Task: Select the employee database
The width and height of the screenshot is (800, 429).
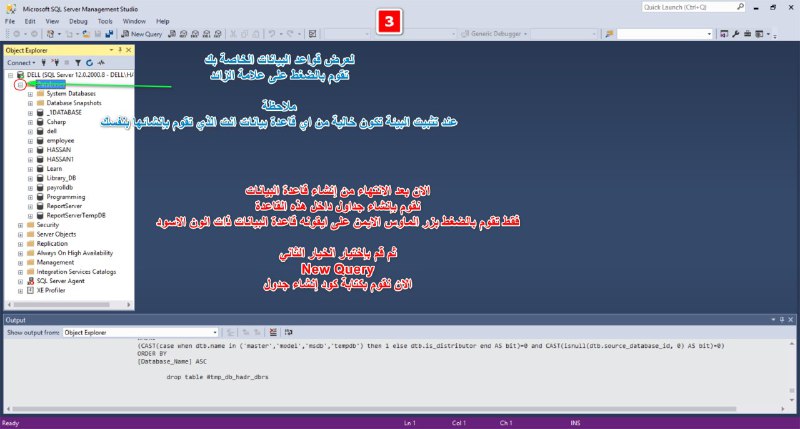Action: click(60, 140)
